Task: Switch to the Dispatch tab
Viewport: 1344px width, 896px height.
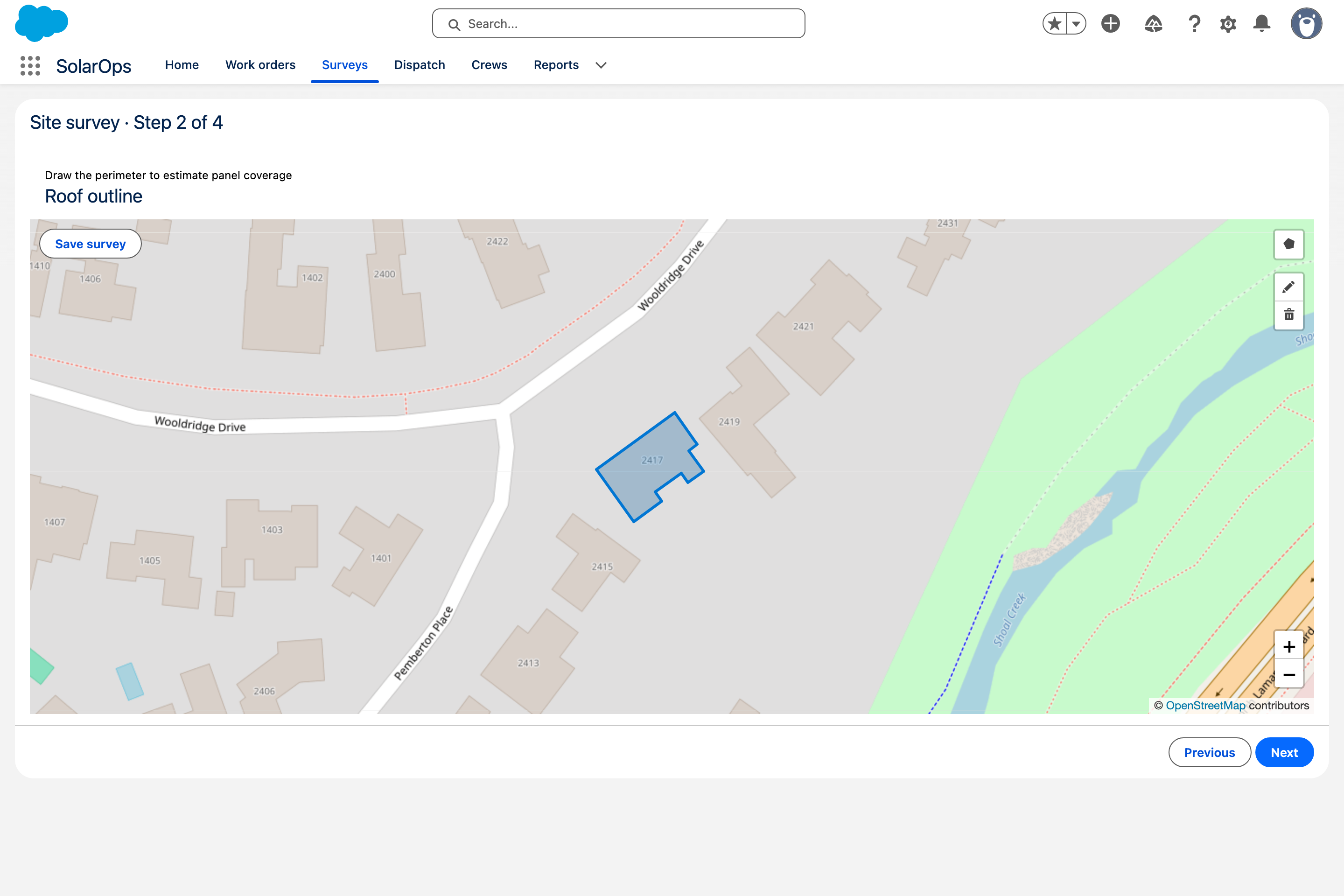Action: [420, 65]
